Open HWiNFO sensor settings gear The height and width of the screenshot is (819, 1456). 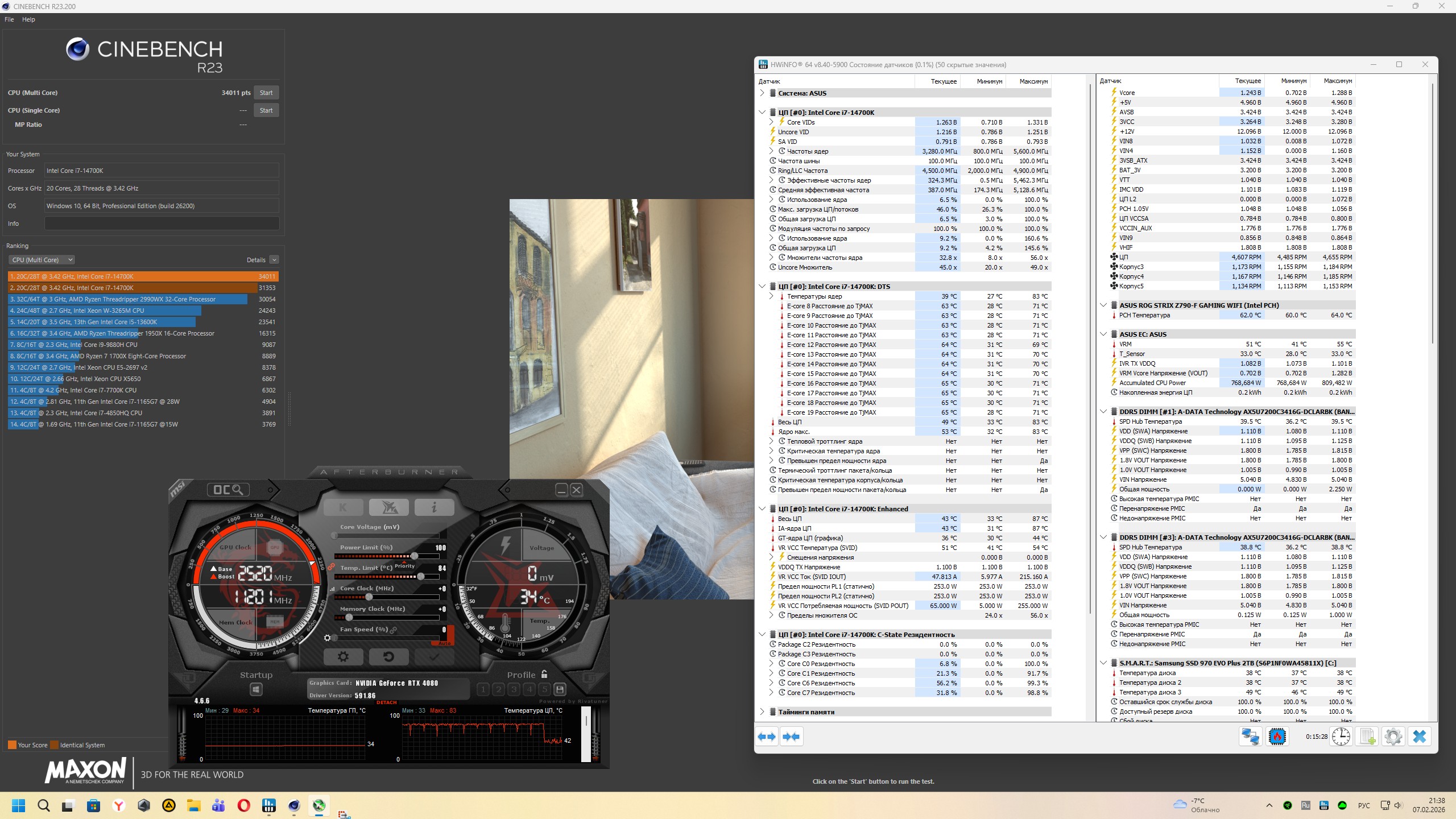point(1393,737)
